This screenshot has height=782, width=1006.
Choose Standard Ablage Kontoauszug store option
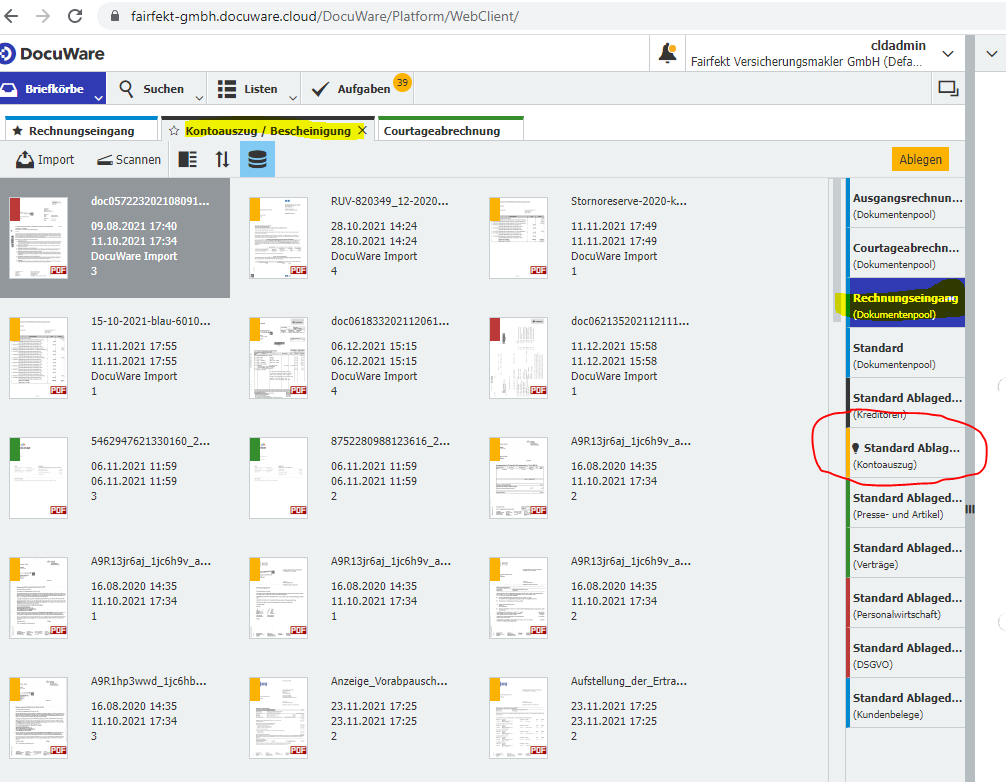coord(905,455)
